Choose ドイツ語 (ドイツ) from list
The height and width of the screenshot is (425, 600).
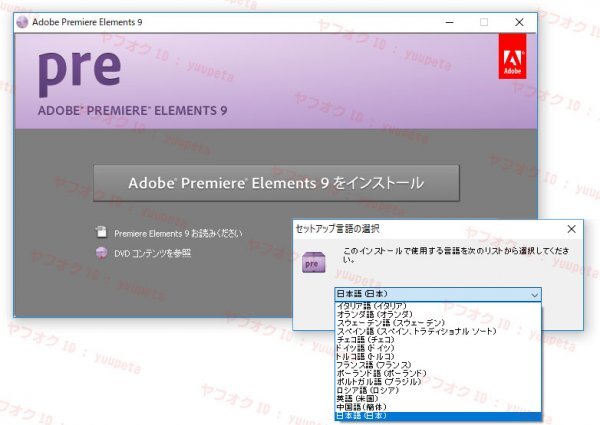438,348
